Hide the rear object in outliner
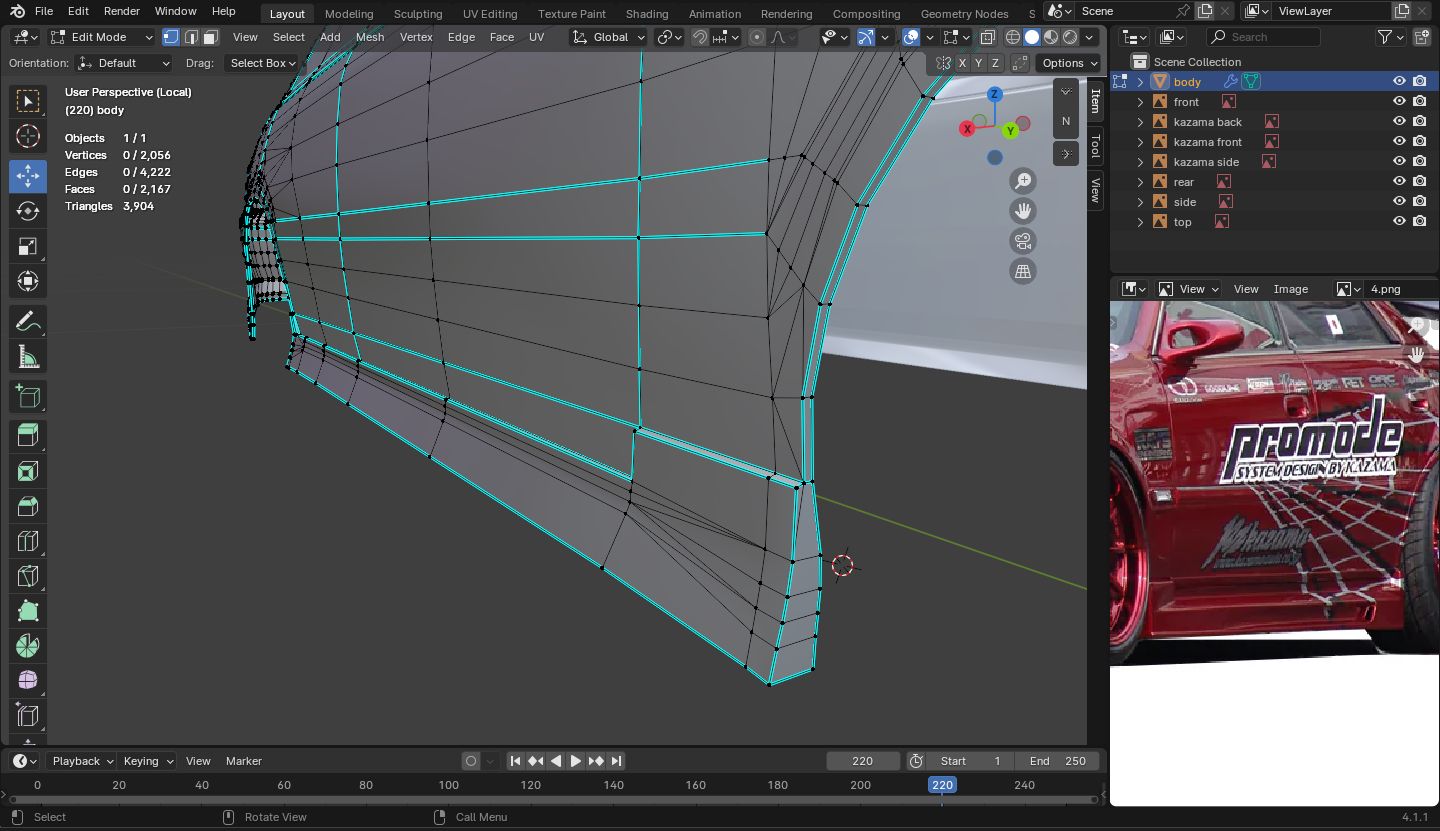Image resolution: width=1440 pixels, height=831 pixels. pyautogui.click(x=1399, y=182)
